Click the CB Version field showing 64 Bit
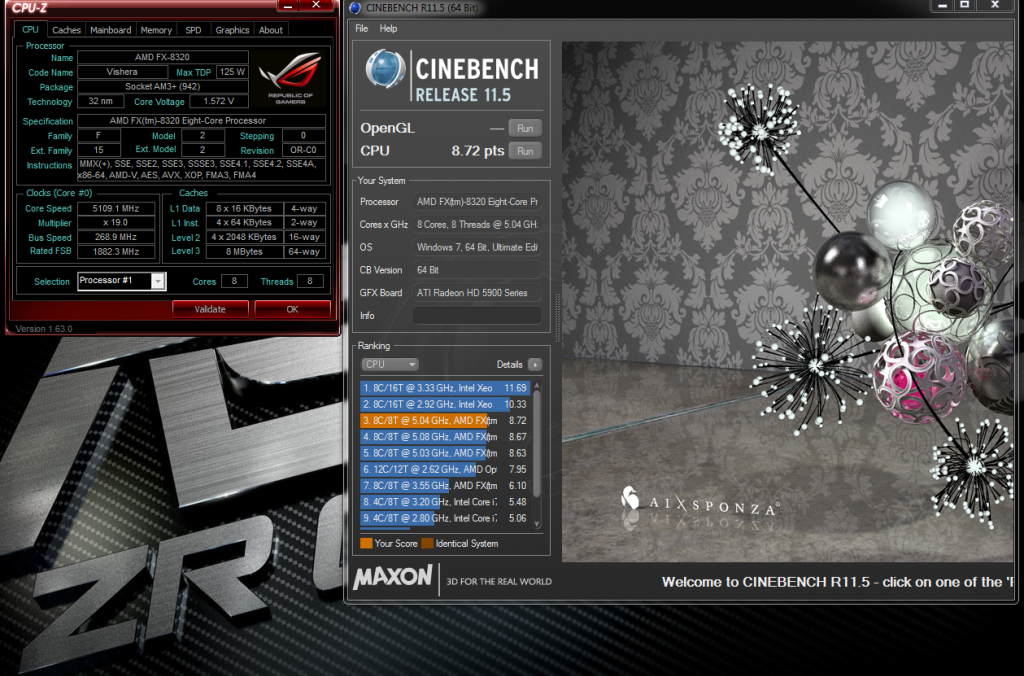The height and width of the screenshot is (676, 1024). point(477,270)
